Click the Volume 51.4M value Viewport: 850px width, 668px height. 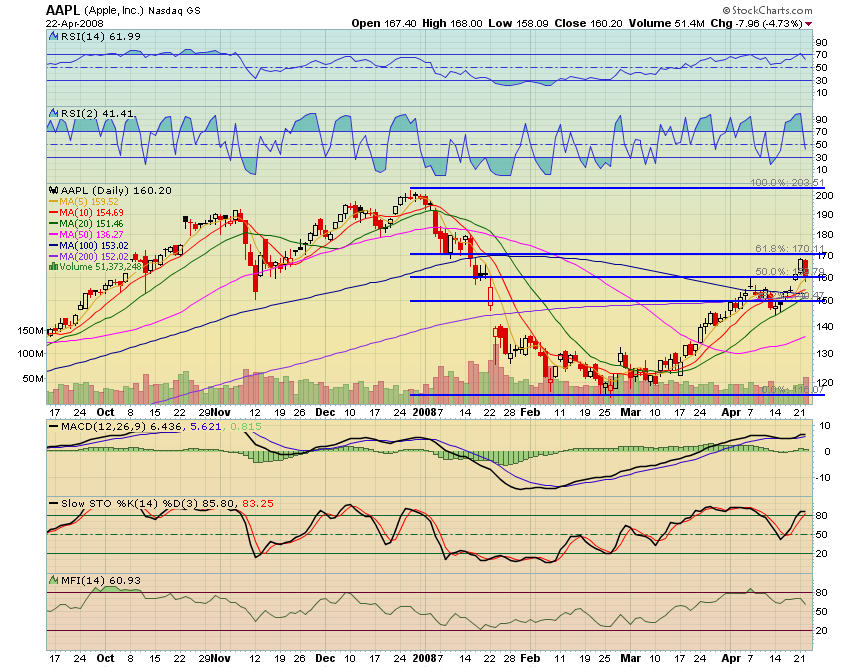[666, 23]
